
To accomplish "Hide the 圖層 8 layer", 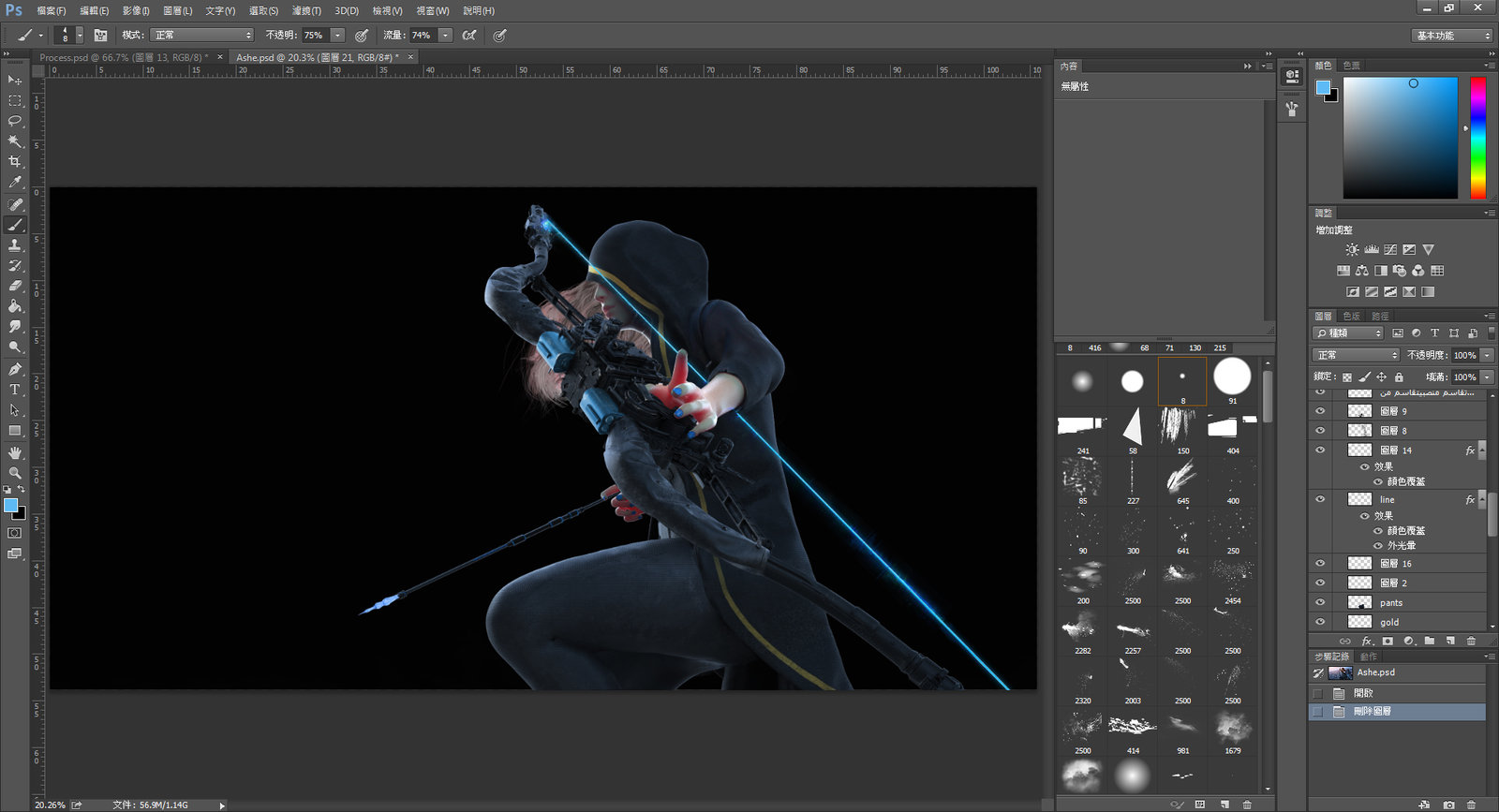I will (x=1320, y=431).
